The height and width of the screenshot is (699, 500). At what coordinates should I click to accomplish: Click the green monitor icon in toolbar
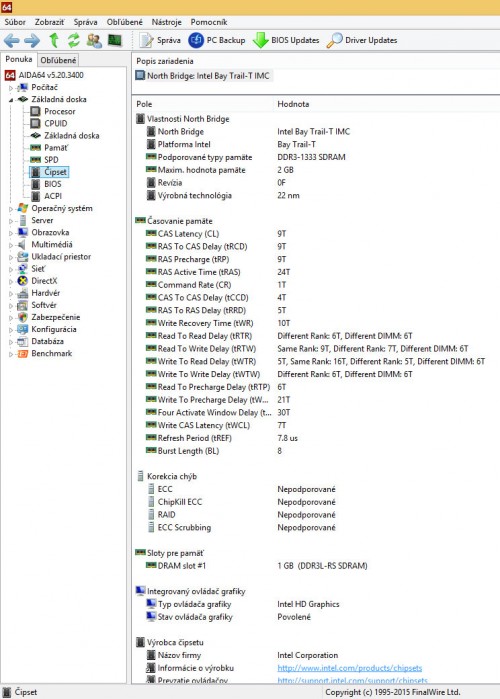(x=115, y=40)
